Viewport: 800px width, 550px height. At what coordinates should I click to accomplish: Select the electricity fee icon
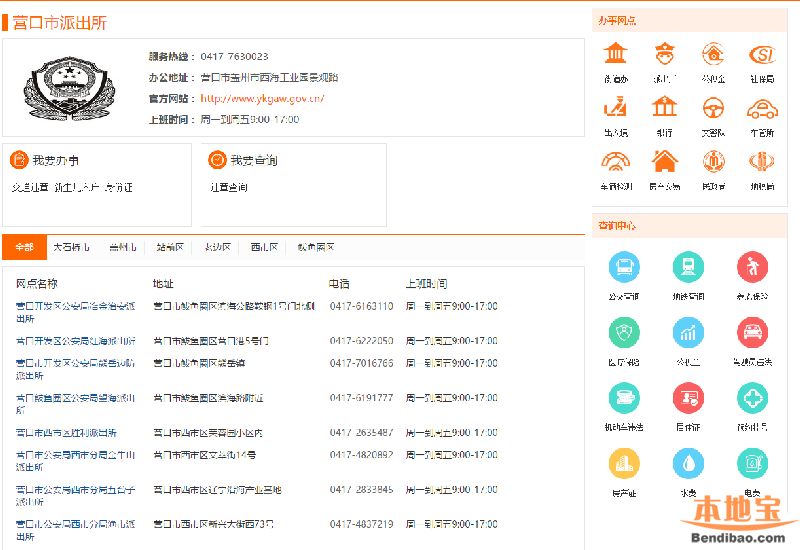[752, 463]
